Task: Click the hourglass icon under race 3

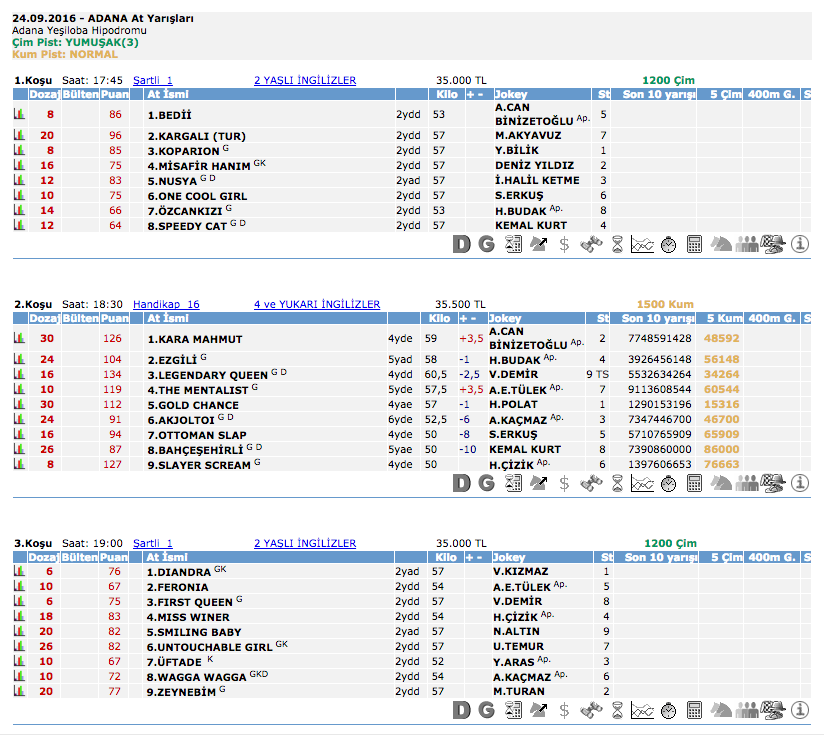Action: coord(617,710)
